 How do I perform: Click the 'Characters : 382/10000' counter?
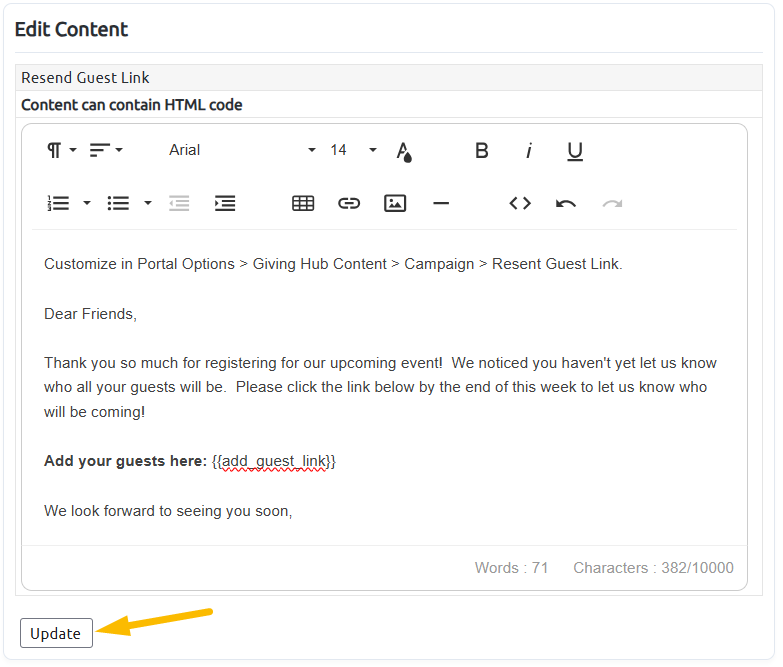653,568
